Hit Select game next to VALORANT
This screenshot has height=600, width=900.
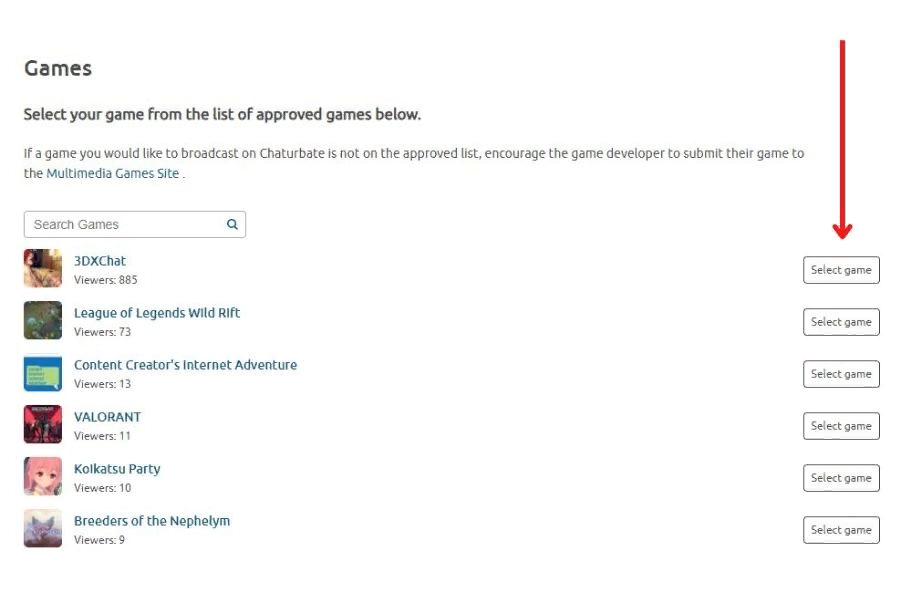tap(841, 426)
